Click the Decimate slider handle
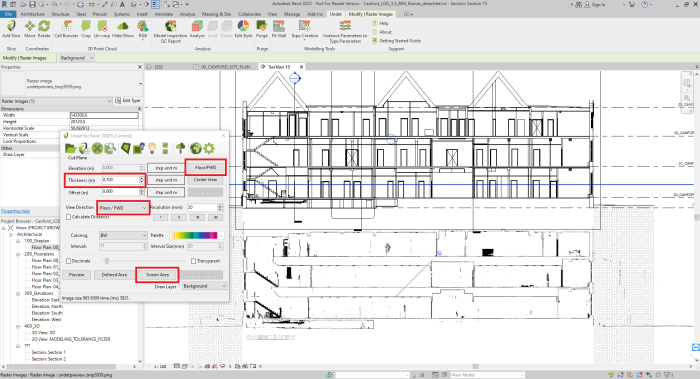This screenshot has width=700, height=379. click(x=107, y=261)
